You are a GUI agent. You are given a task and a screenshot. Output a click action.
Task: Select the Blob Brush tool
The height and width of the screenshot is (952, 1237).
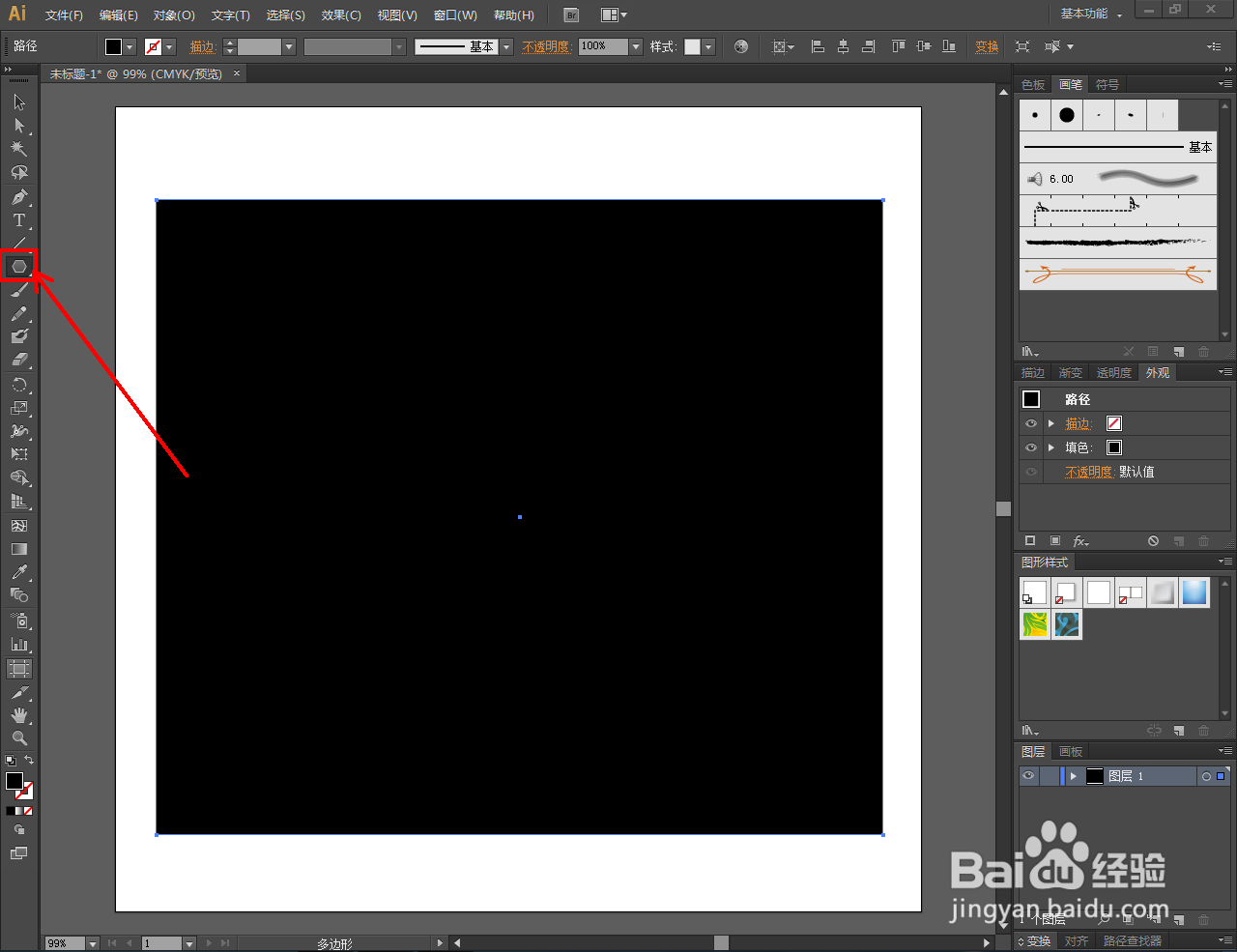tap(19, 336)
